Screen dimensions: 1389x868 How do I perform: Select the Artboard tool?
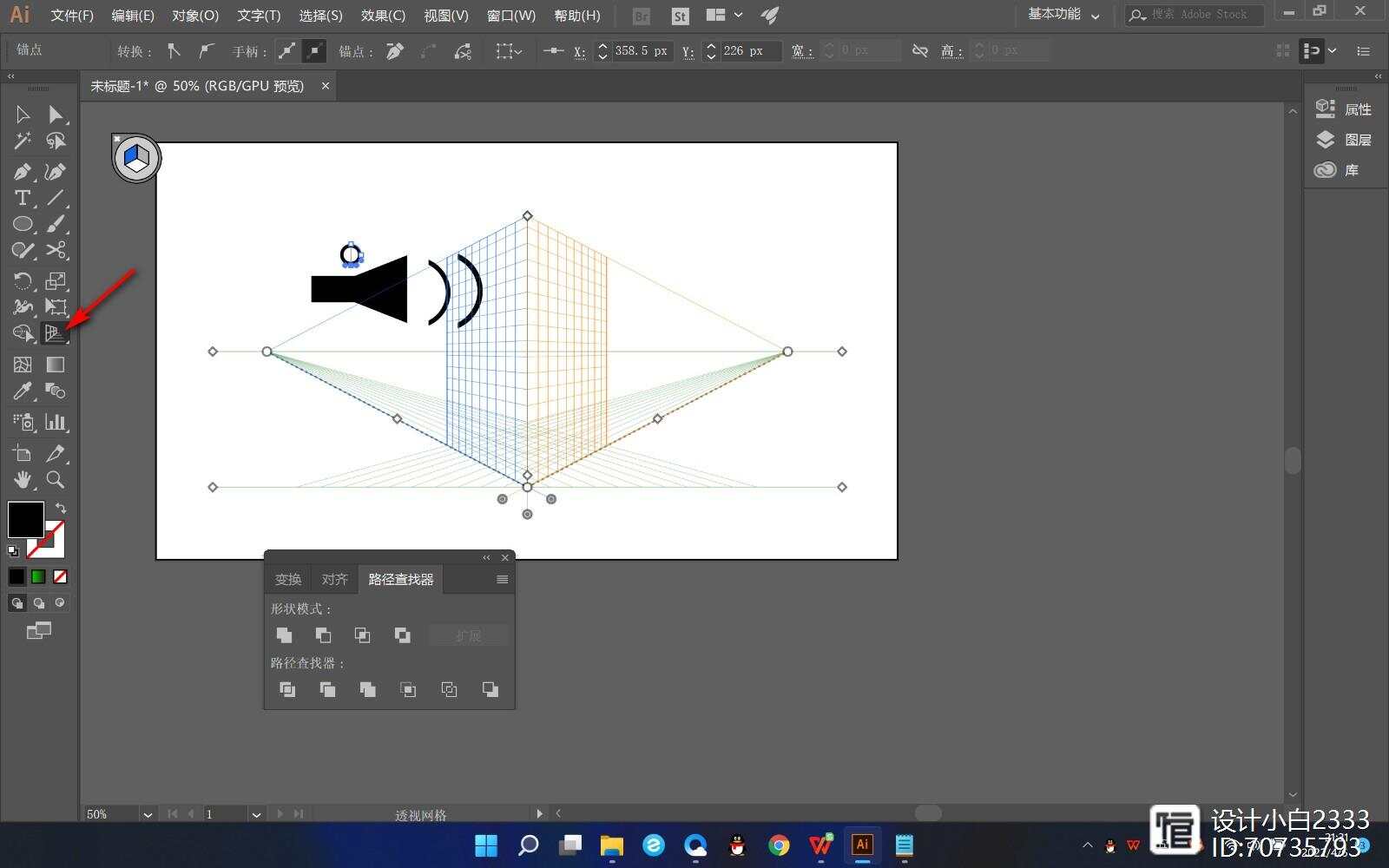(23, 453)
